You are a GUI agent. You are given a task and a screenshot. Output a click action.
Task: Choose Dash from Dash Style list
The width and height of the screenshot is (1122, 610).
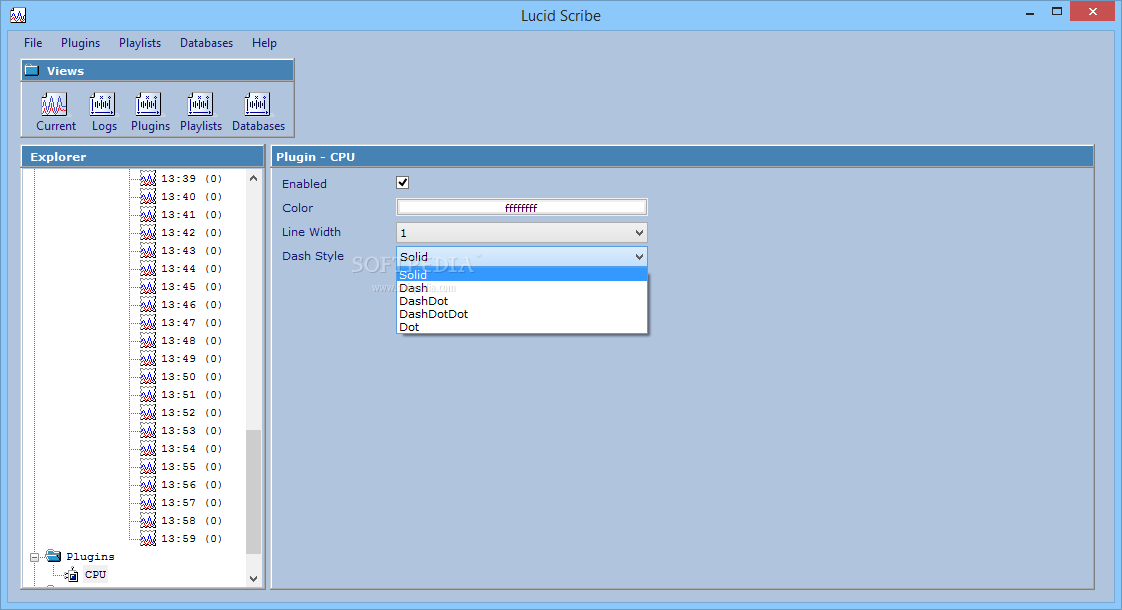point(522,288)
